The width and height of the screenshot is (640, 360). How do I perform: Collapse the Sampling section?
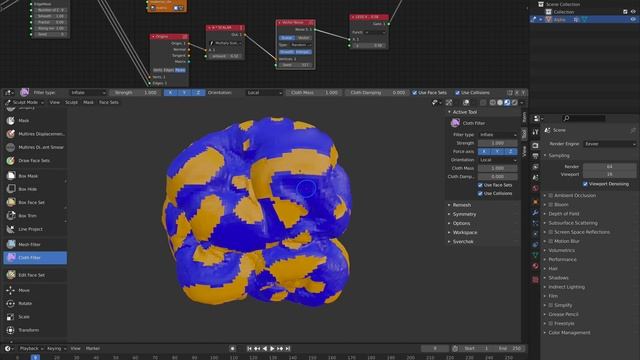pos(558,156)
